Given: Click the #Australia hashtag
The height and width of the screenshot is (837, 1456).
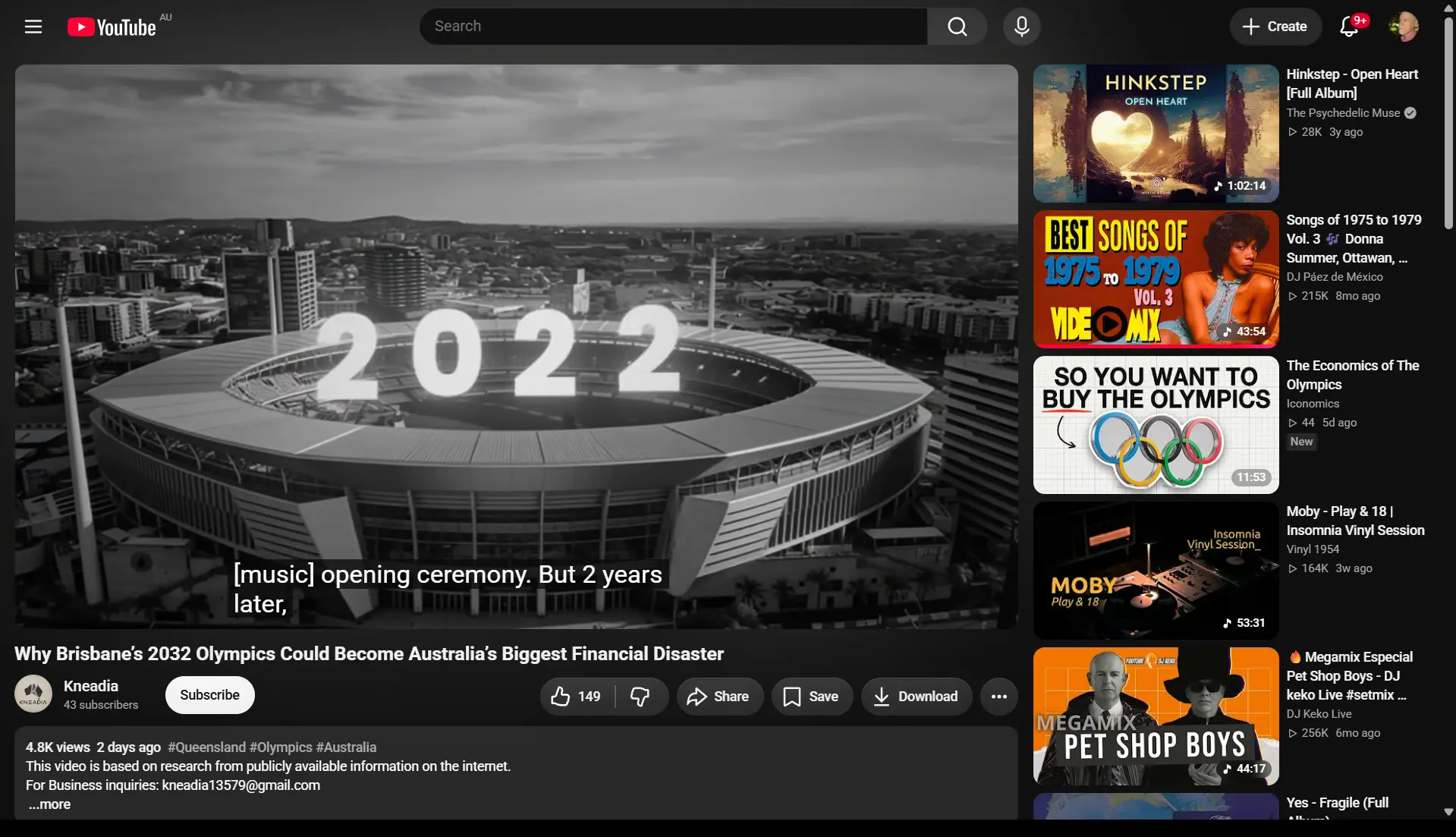Looking at the screenshot, I should (x=346, y=747).
